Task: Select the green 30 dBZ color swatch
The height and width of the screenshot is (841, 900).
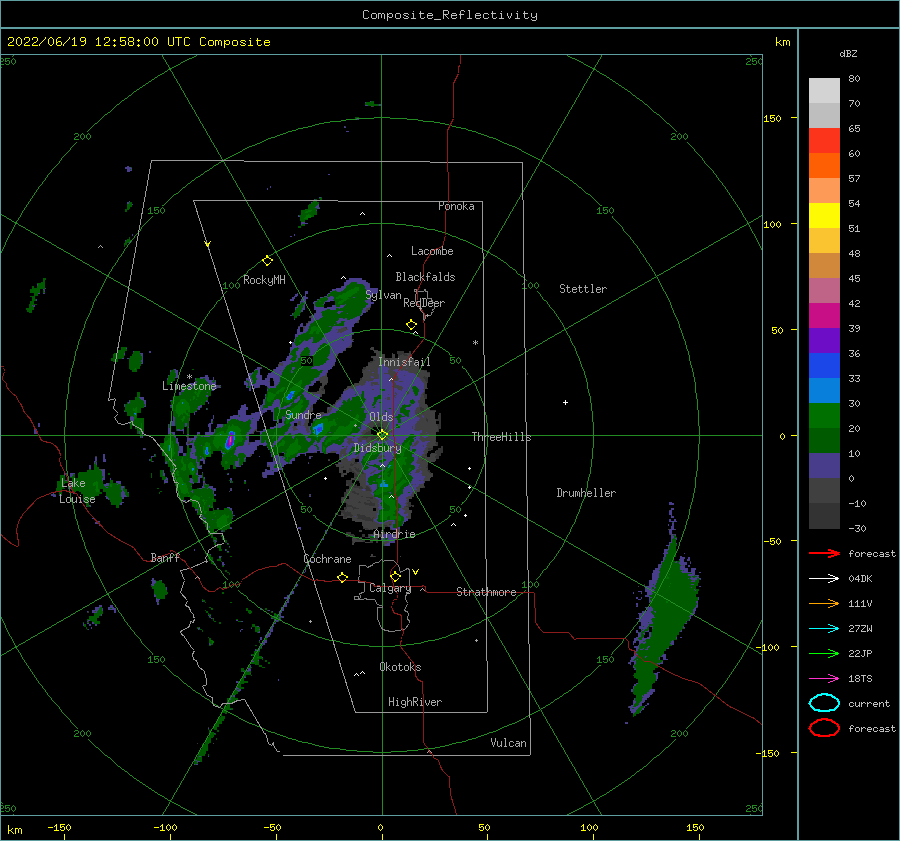Action: [x=824, y=415]
